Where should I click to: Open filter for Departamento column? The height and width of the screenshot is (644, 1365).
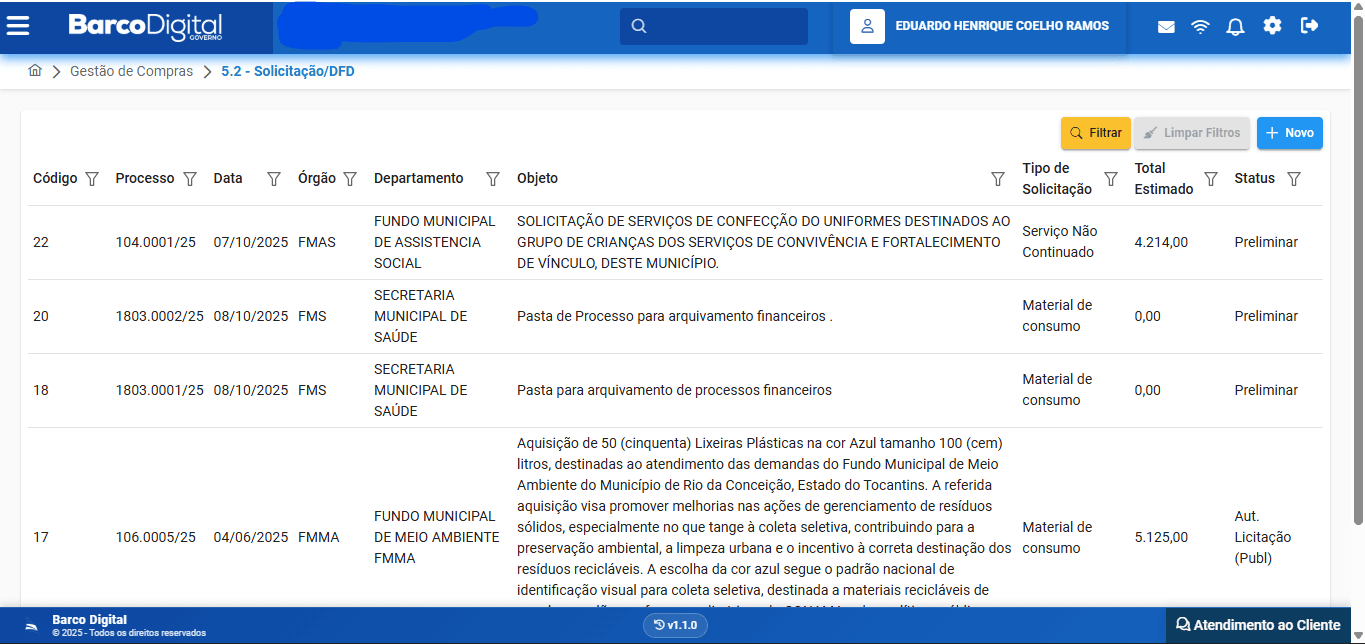492,179
